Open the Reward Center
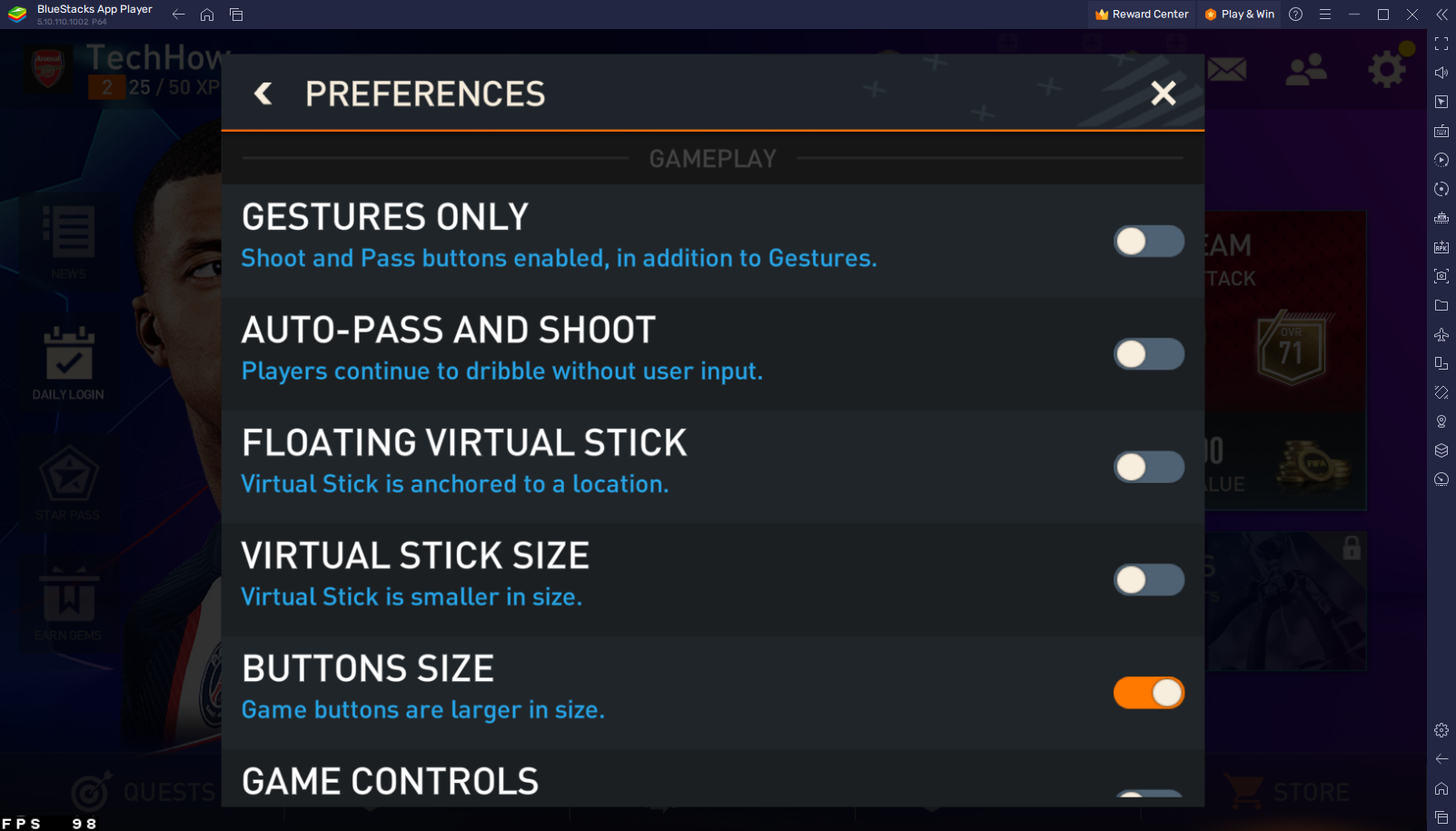Viewport: 1456px width, 831px height. (1142, 15)
